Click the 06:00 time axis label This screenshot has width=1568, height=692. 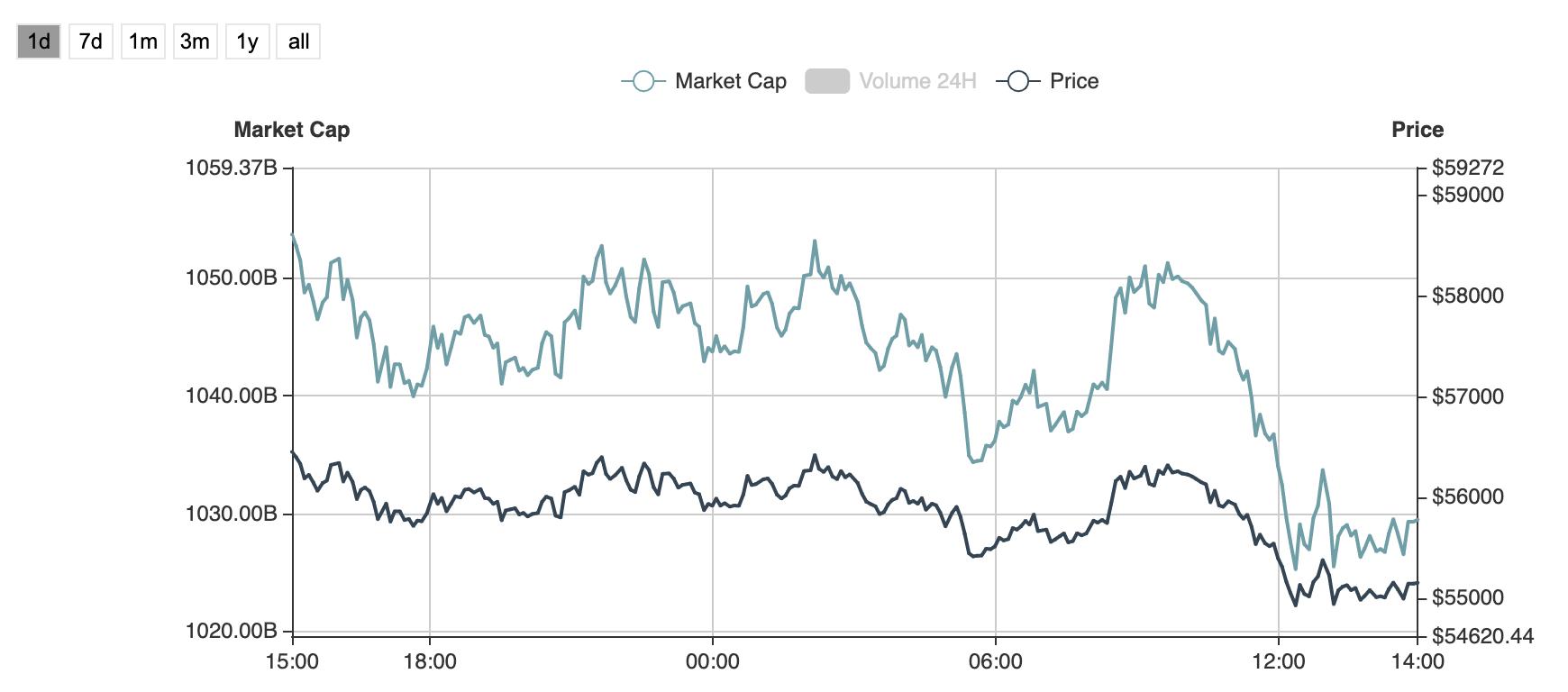tap(996, 661)
